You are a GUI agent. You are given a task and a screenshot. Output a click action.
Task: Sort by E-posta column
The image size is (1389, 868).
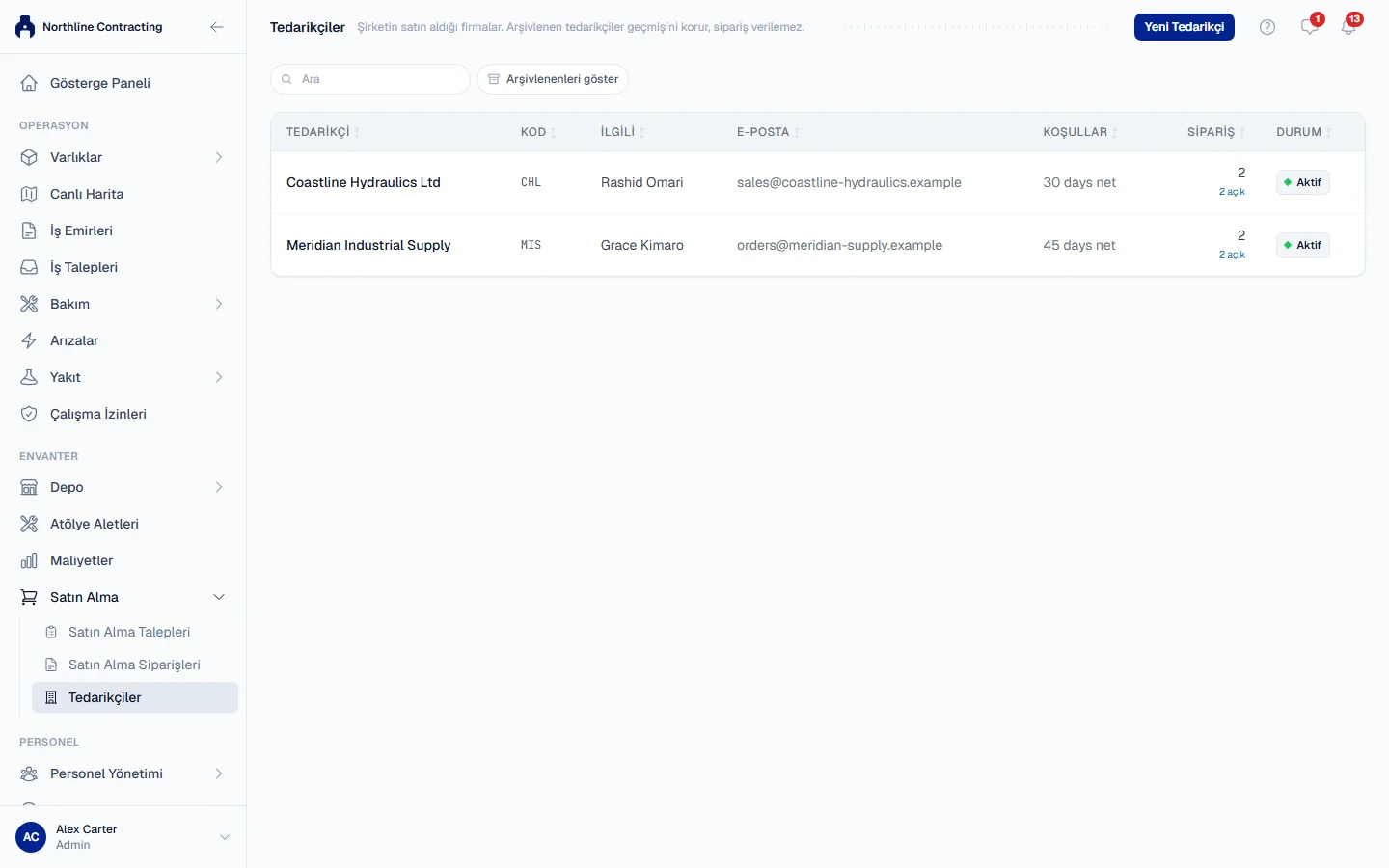(768, 132)
